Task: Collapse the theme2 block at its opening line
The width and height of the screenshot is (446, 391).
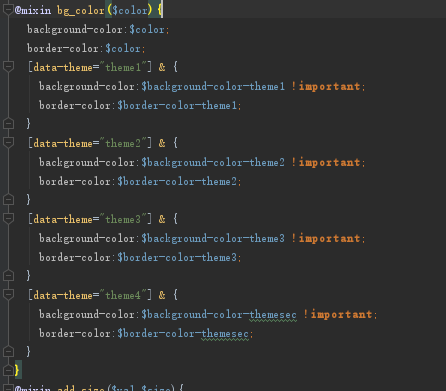Action: (x=8, y=142)
